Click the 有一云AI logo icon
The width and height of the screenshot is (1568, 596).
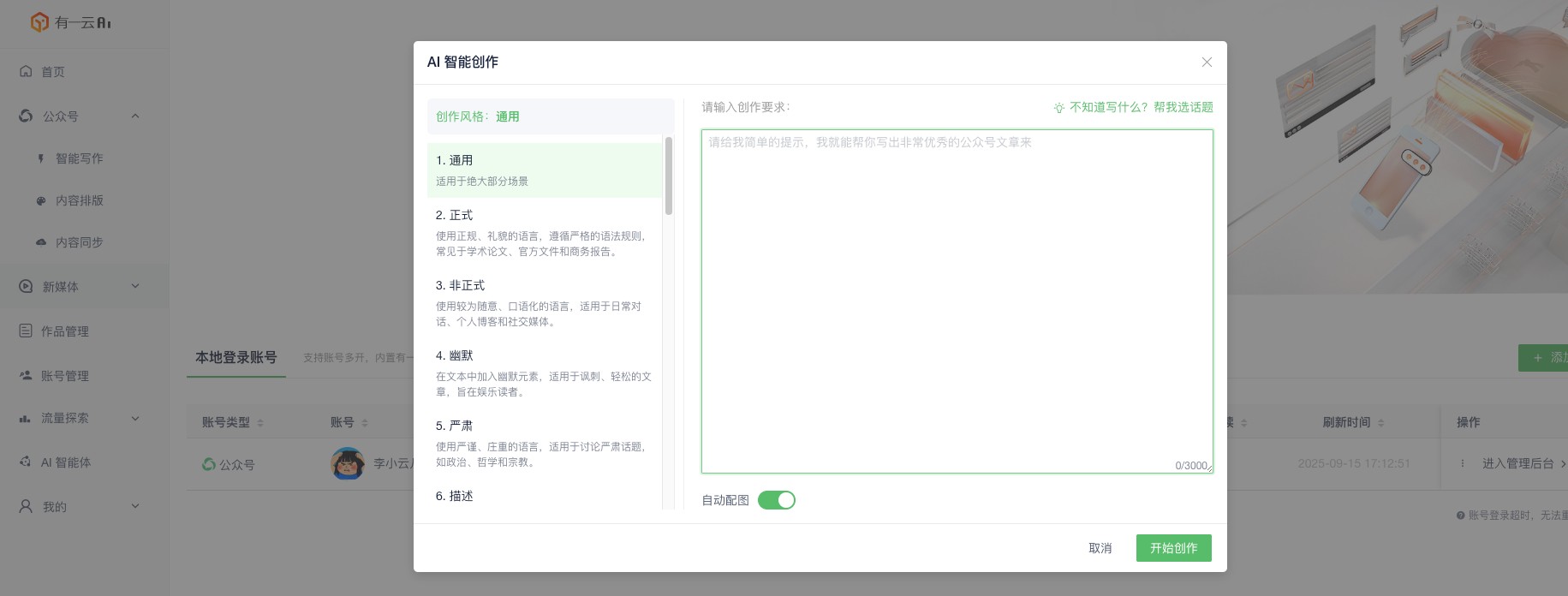pos(39,22)
